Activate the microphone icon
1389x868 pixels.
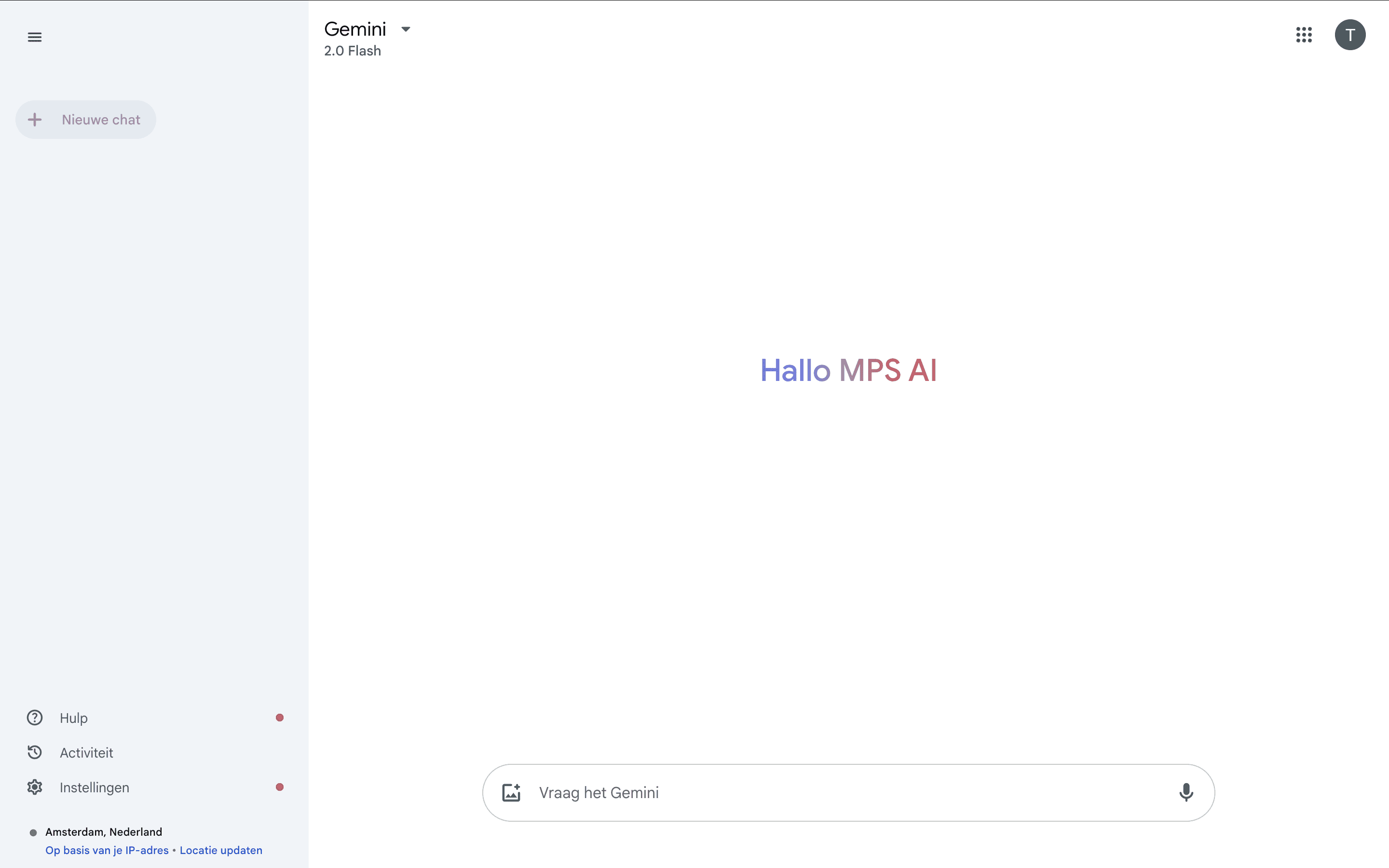[x=1186, y=792]
